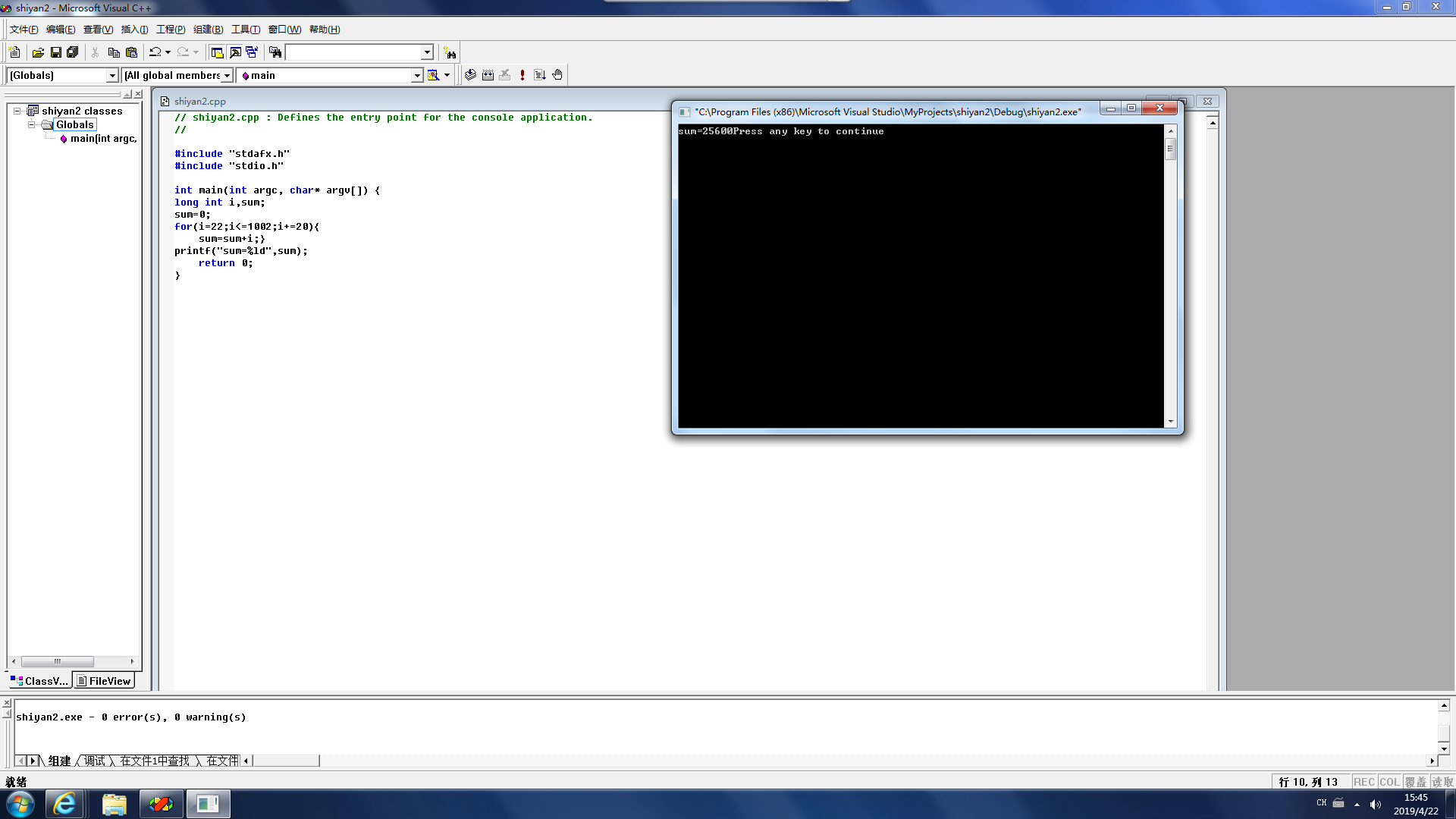Click the Insert/Remove Breakpoint hand icon
The height and width of the screenshot is (819, 1456).
click(x=557, y=75)
